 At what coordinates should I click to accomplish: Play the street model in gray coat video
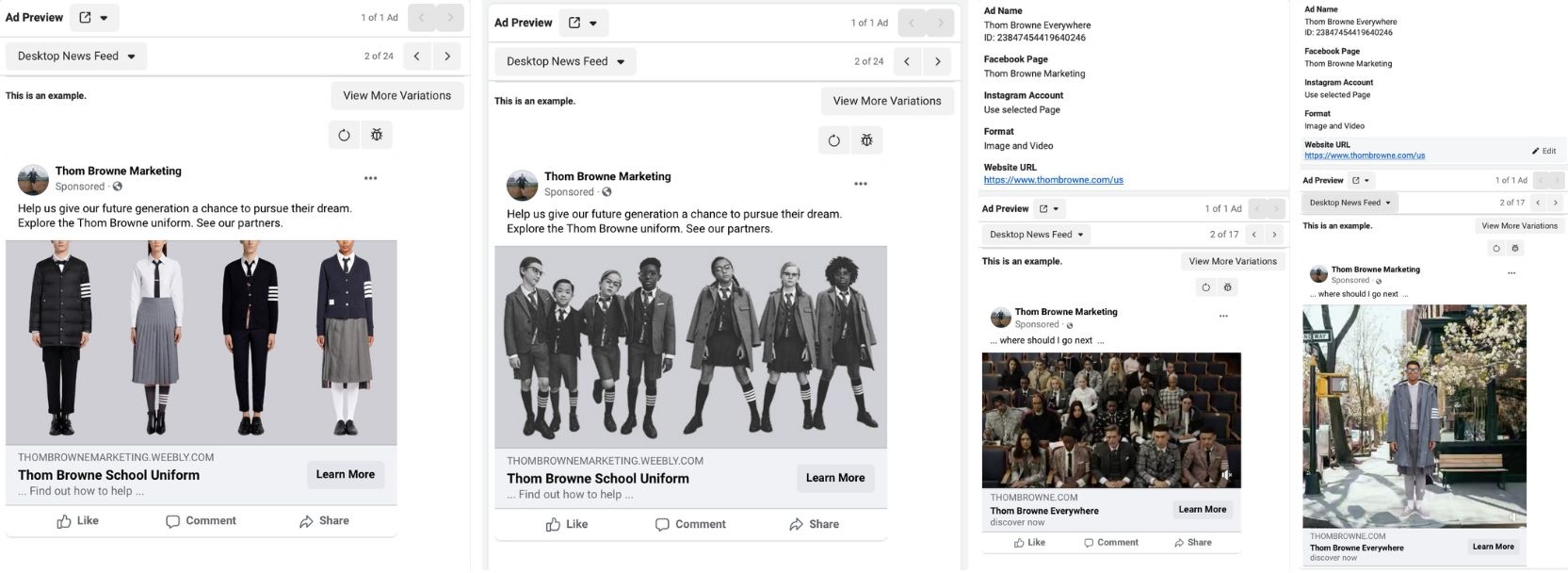[1414, 417]
